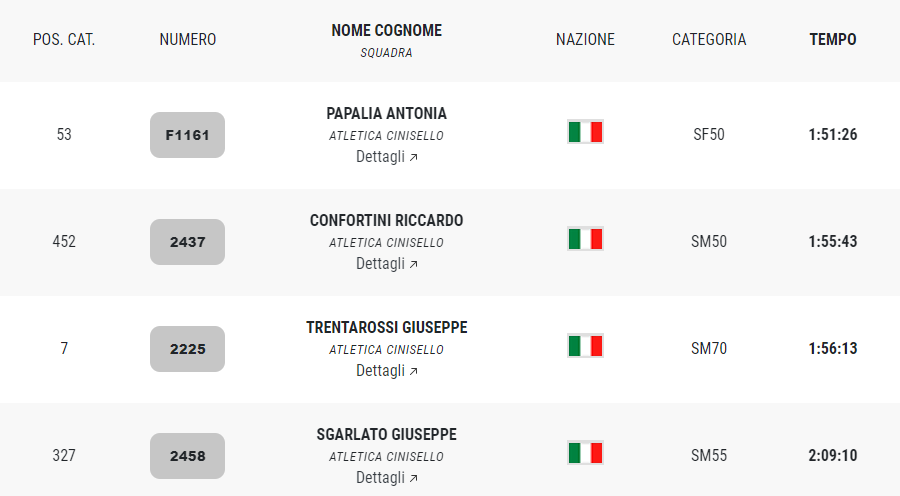Select bib number badge 2458
This screenshot has height=496, width=900.
click(187, 456)
